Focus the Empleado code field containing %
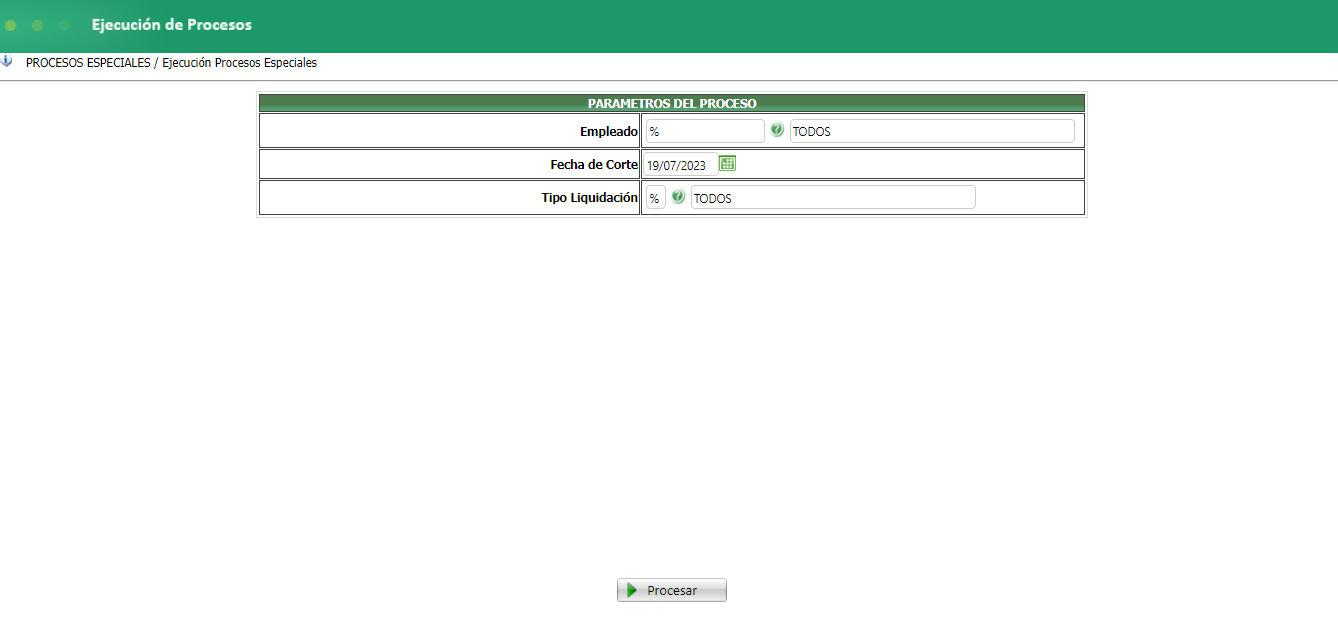 coord(705,131)
